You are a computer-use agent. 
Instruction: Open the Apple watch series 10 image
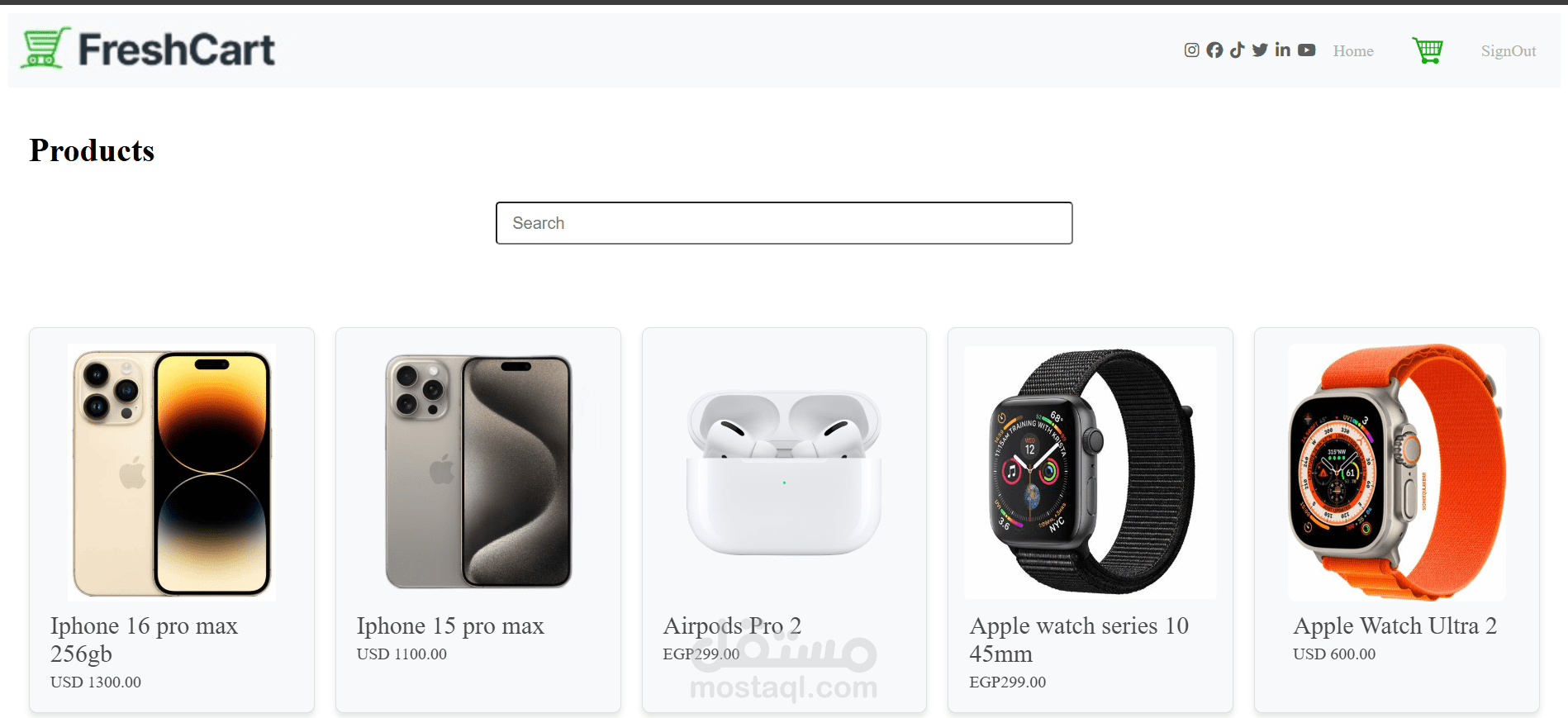click(x=1090, y=472)
